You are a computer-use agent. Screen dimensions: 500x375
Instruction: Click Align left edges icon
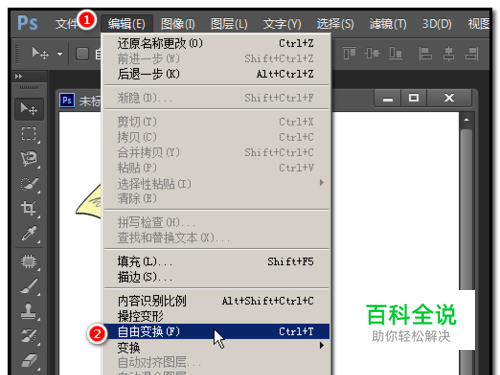pyautogui.click(x=425, y=53)
